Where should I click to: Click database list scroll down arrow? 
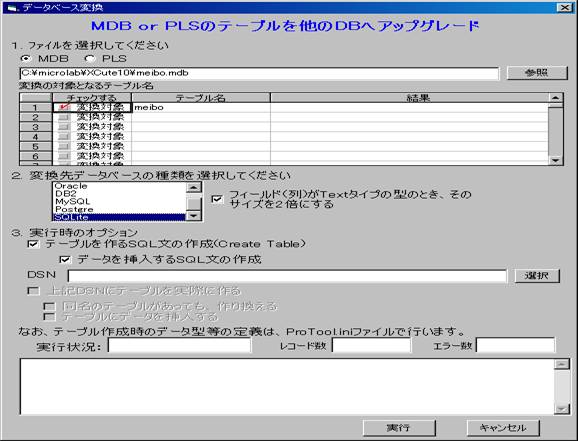[194, 216]
